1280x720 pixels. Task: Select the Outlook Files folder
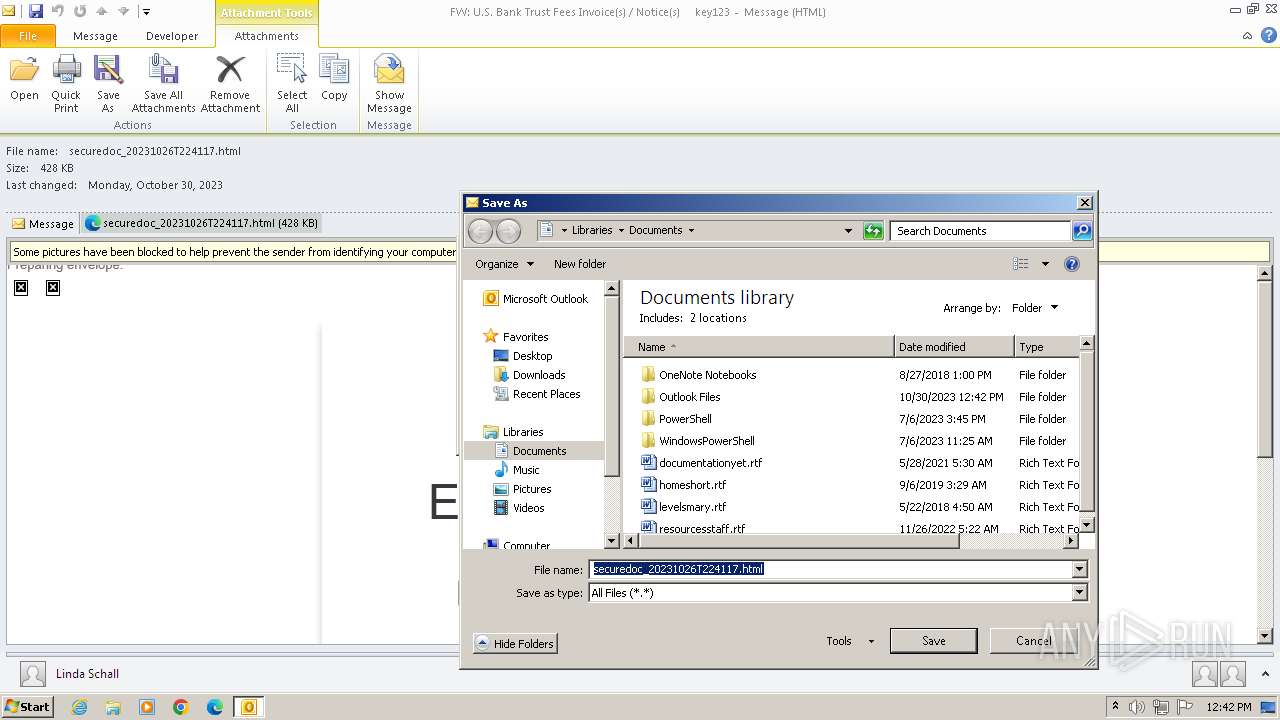point(681,397)
